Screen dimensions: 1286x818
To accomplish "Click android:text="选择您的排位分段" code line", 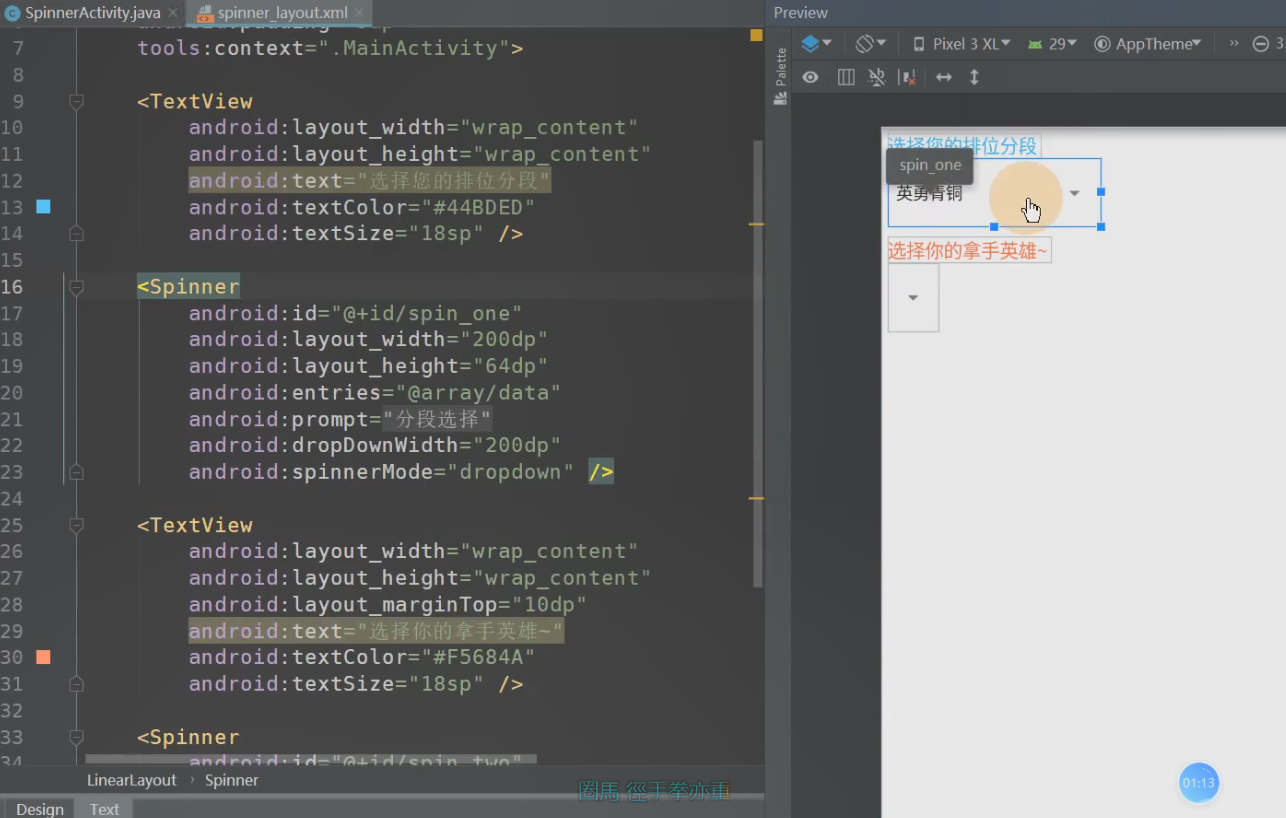I will [369, 181].
